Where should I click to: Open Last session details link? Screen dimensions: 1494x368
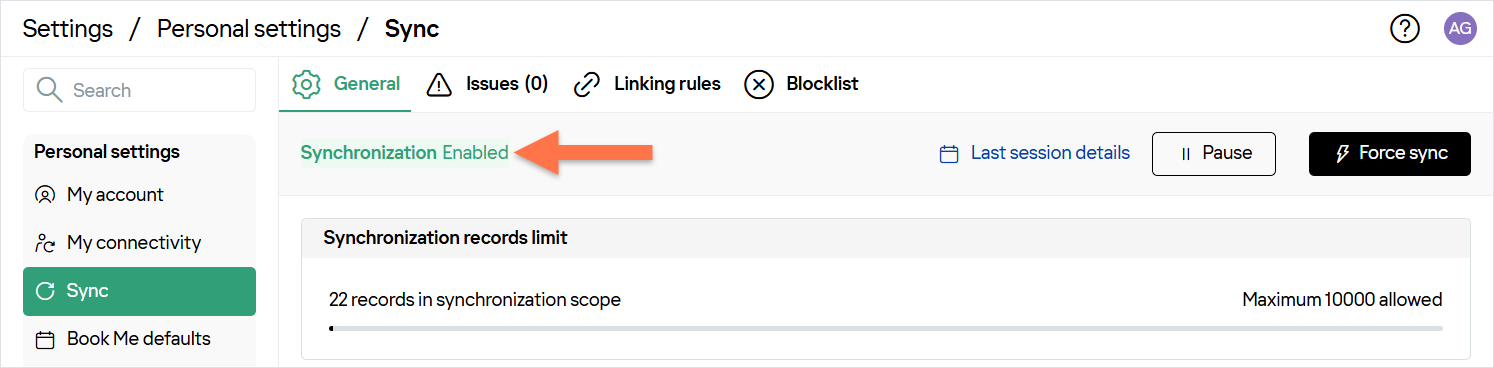pyautogui.click(x=1050, y=153)
